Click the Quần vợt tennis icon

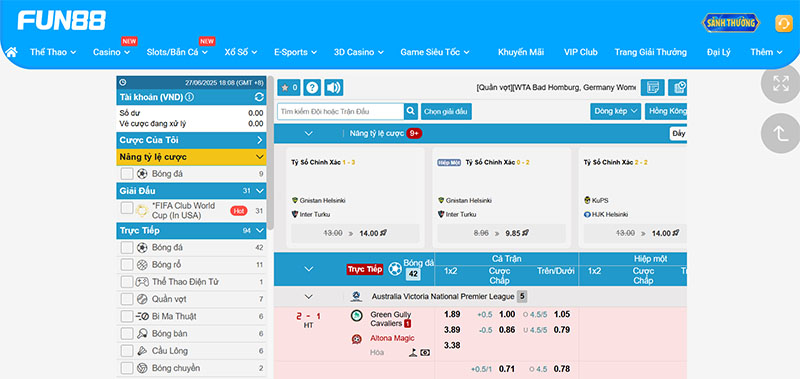pyautogui.click(x=142, y=299)
